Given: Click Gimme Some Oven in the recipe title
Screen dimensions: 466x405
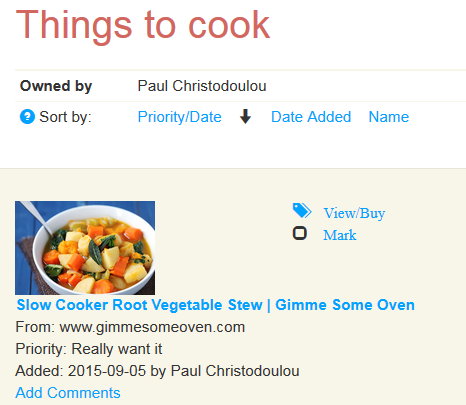Looking at the screenshot, I should tap(345, 305).
